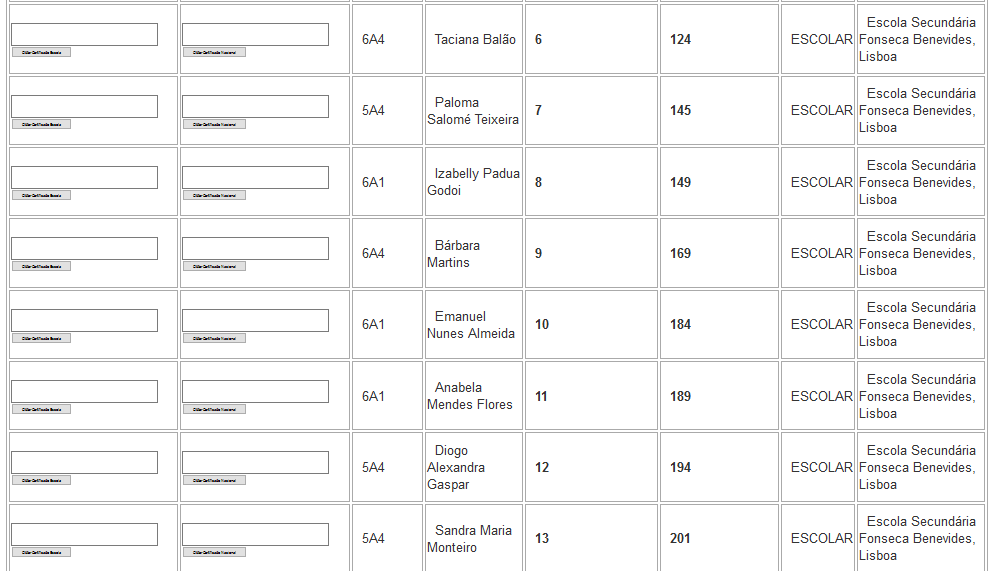The height and width of the screenshot is (571, 989).
Task: Click second-column button in Izabelly Padua Godoi's row
Action: pyautogui.click(x=214, y=195)
